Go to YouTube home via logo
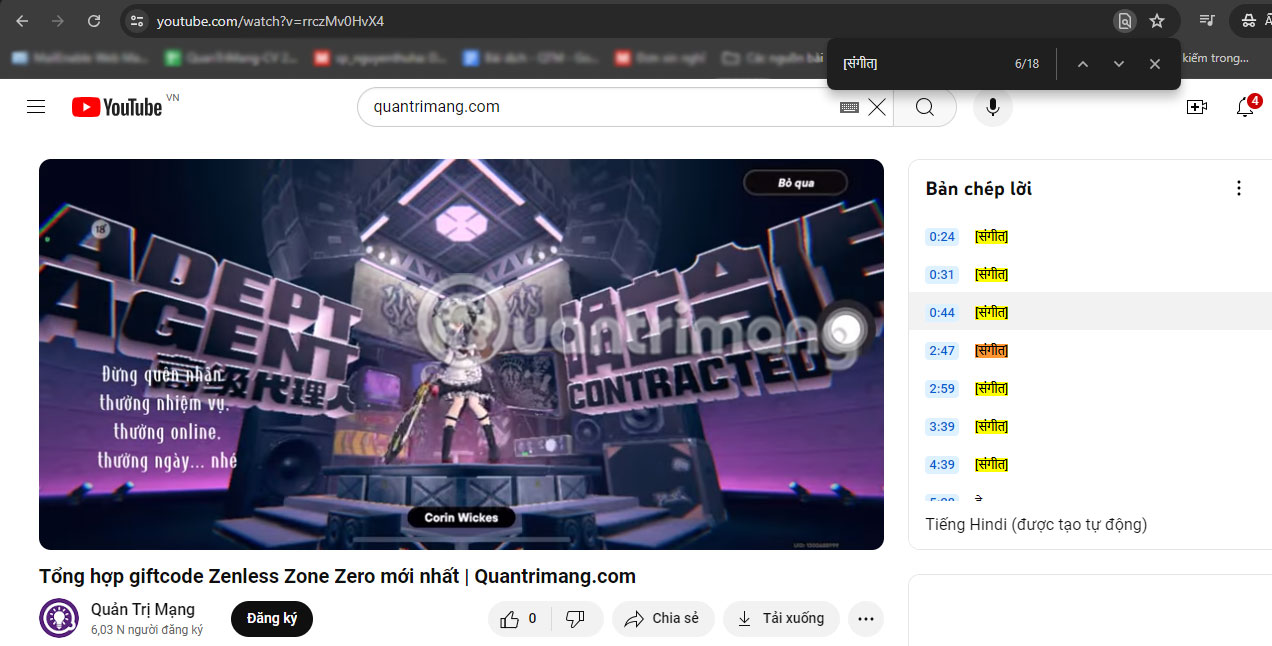Image resolution: width=1272 pixels, height=646 pixels. pos(117,107)
